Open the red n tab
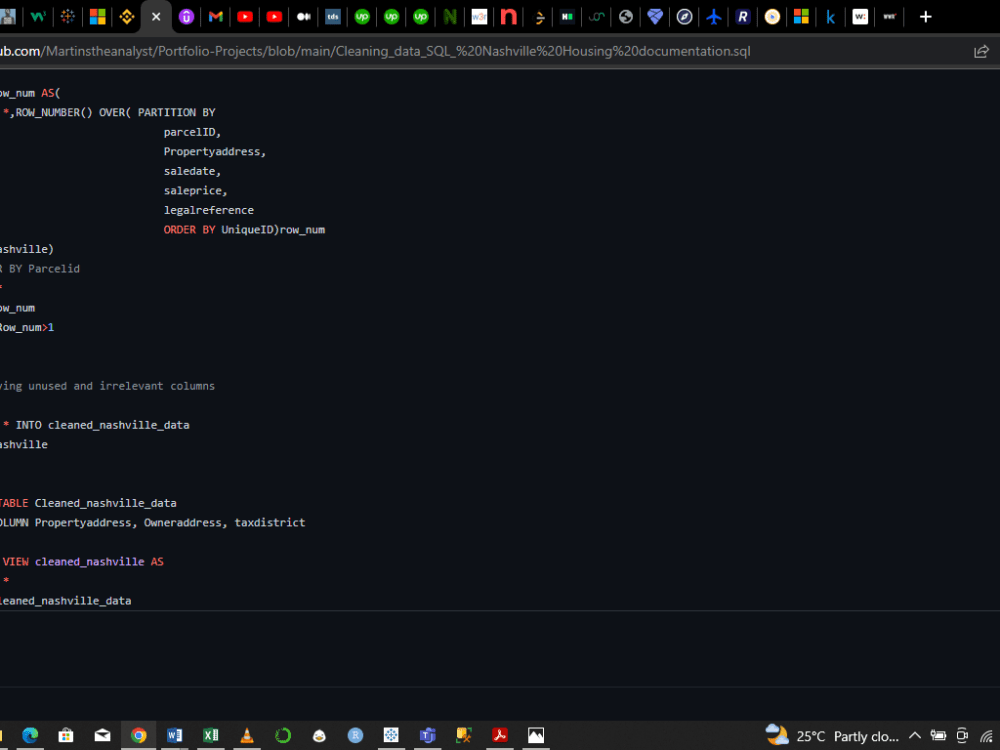 coord(508,17)
